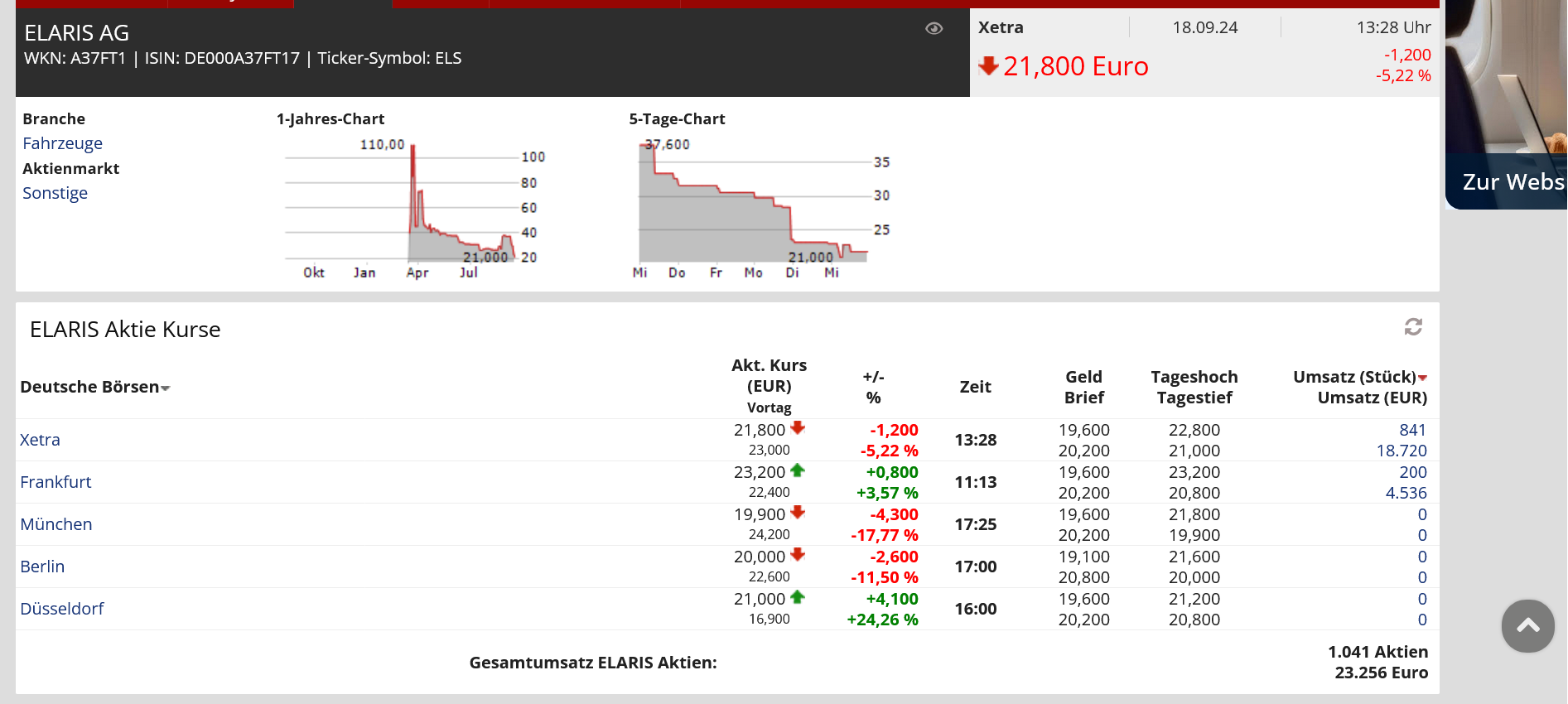The height and width of the screenshot is (704, 1568).
Task: Click the red arrow in the München row
Action: 798,513
